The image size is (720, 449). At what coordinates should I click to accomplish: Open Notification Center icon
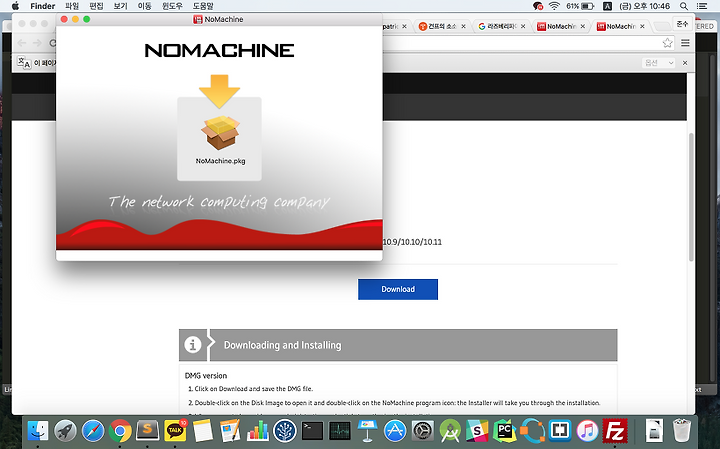tap(702, 6)
